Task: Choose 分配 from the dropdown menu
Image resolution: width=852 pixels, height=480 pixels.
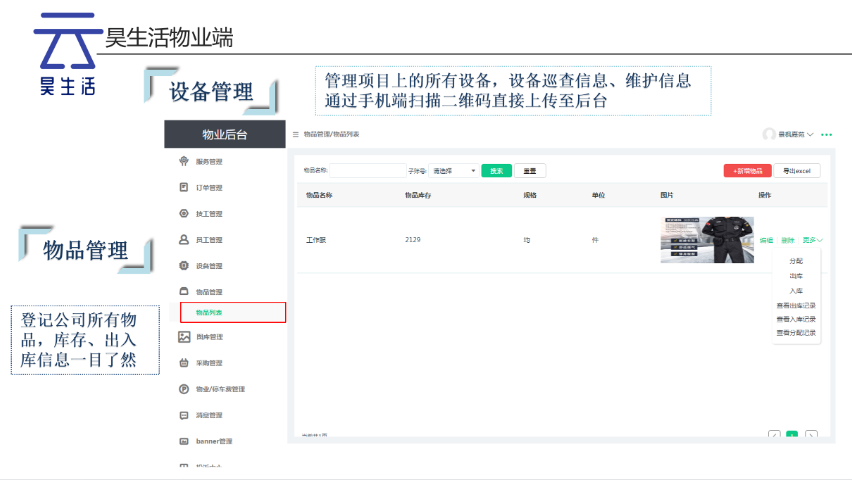Action: click(x=796, y=261)
